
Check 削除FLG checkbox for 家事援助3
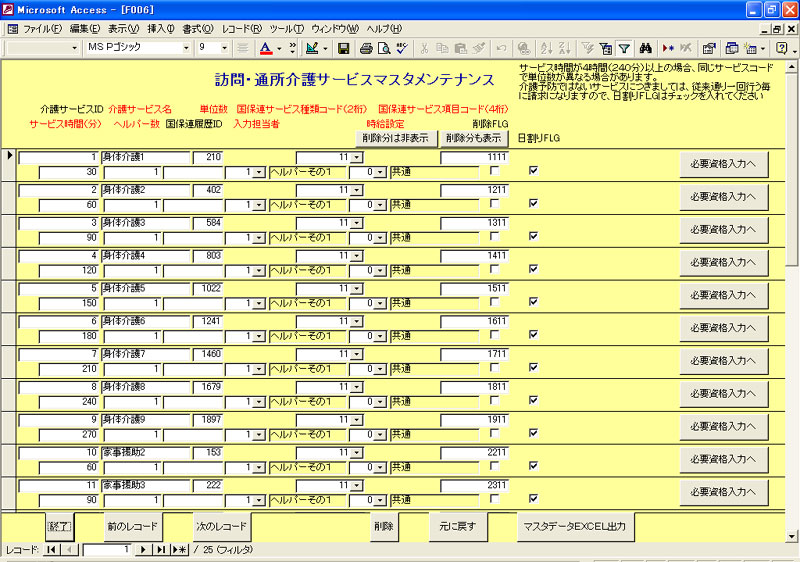494,499
